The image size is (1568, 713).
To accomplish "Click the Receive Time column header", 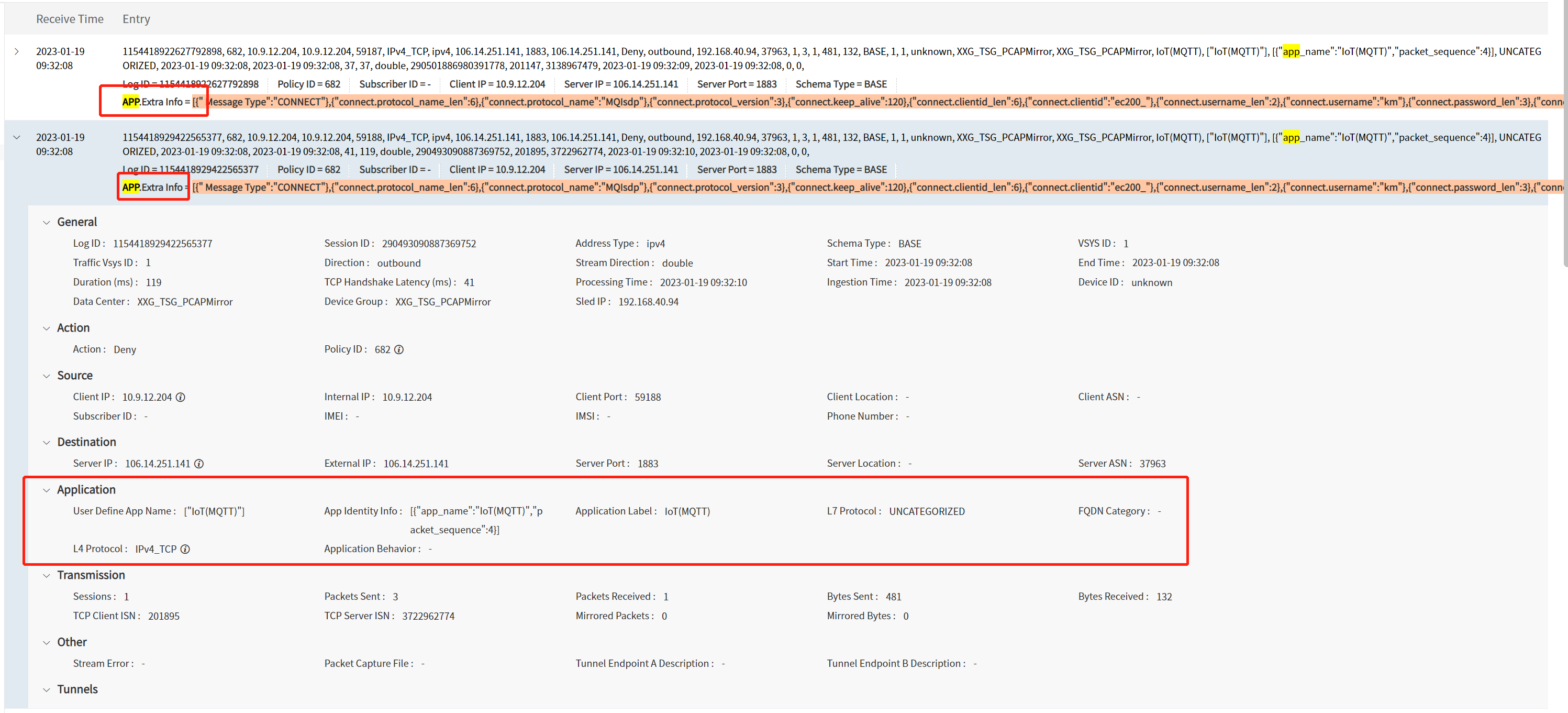I will pos(70,19).
